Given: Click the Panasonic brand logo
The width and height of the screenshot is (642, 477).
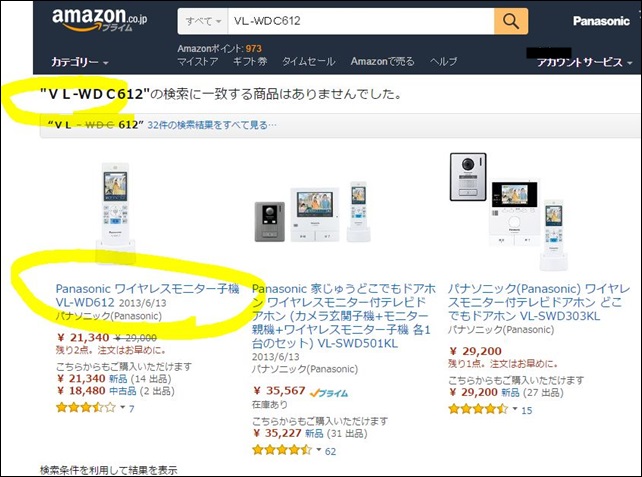Looking at the screenshot, I should (x=601, y=21).
